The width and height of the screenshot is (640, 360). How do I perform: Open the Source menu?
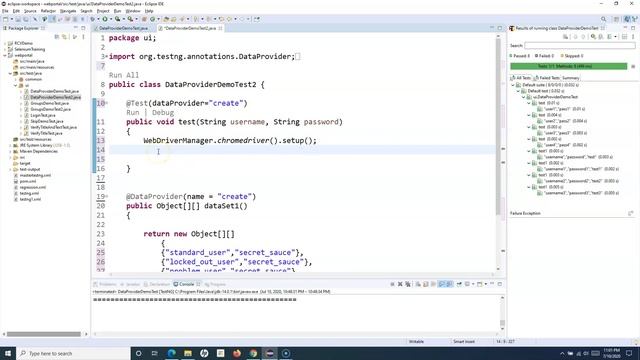(30, 11)
